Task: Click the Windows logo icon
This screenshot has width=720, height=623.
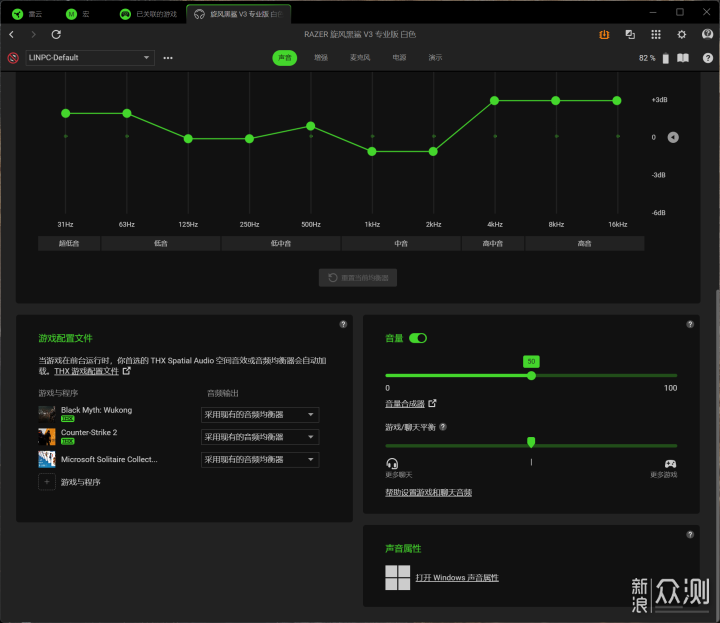Action: (x=398, y=578)
